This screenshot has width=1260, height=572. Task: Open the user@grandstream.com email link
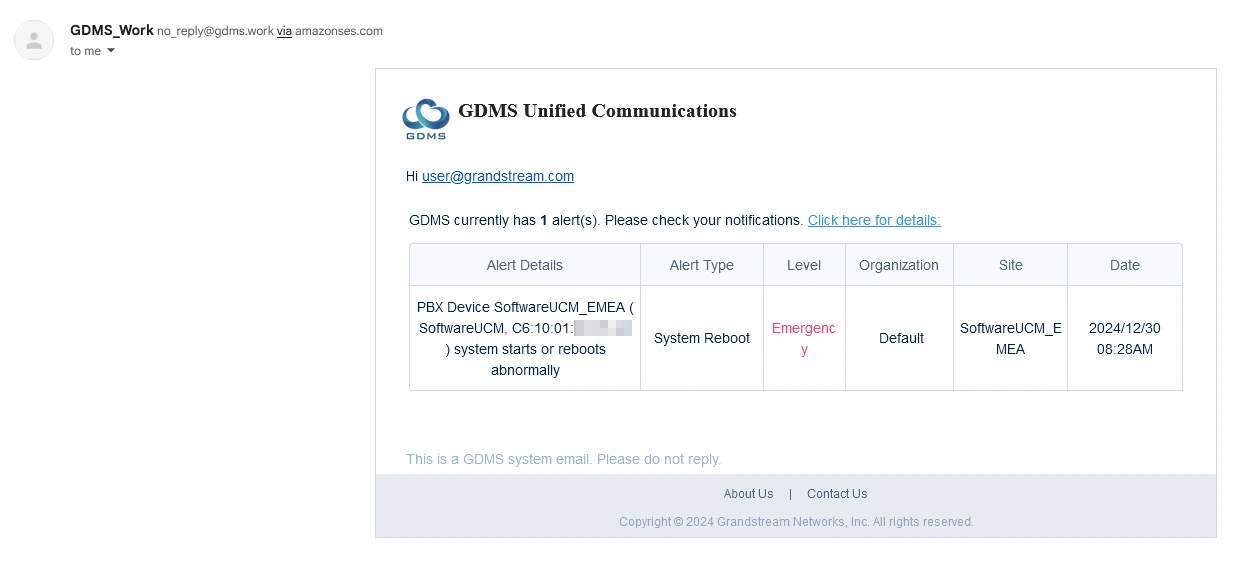click(x=498, y=176)
